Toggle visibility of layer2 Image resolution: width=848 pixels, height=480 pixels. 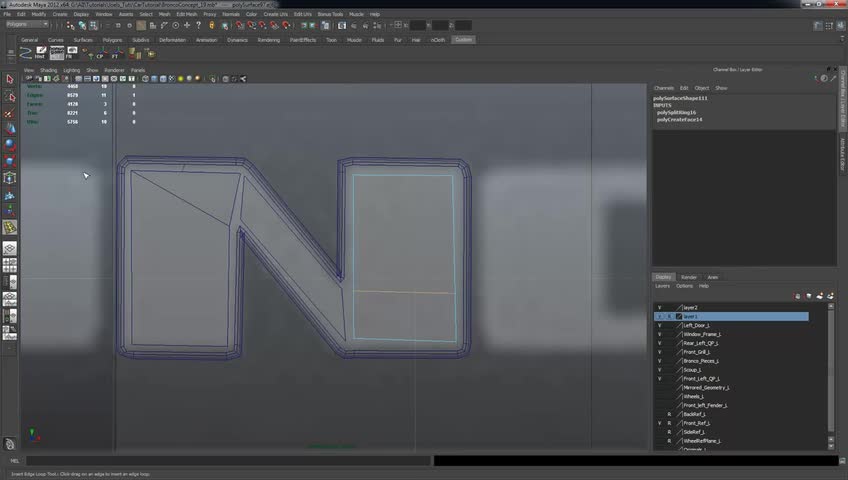tap(659, 308)
